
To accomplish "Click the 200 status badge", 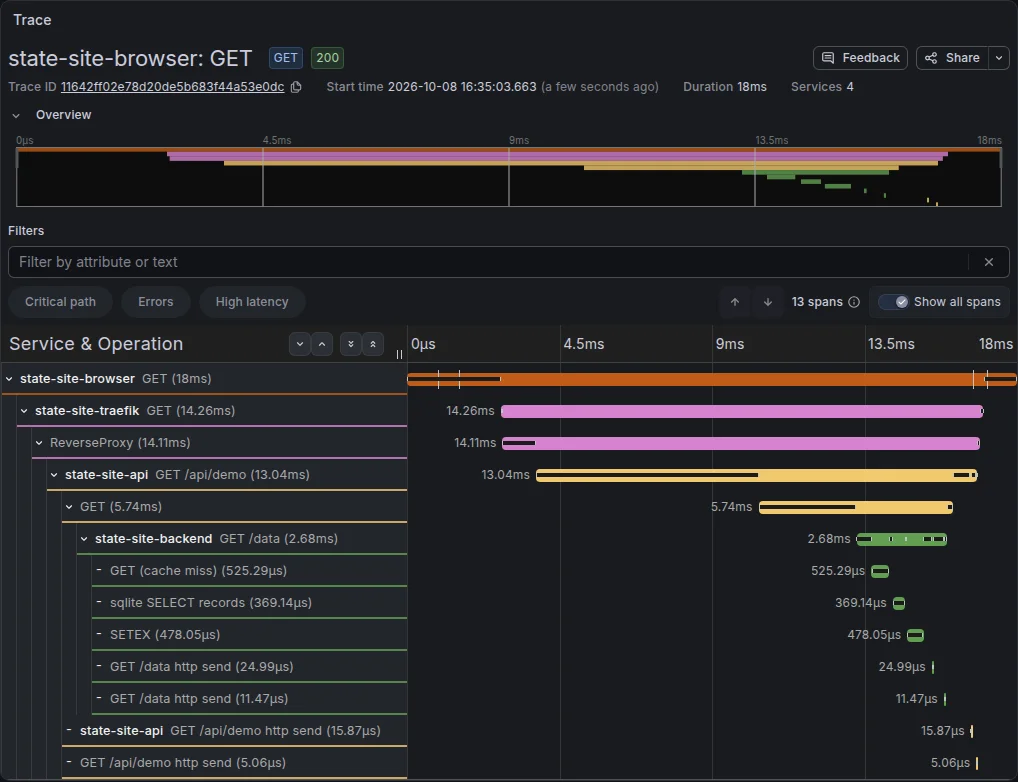I will click(327, 58).
